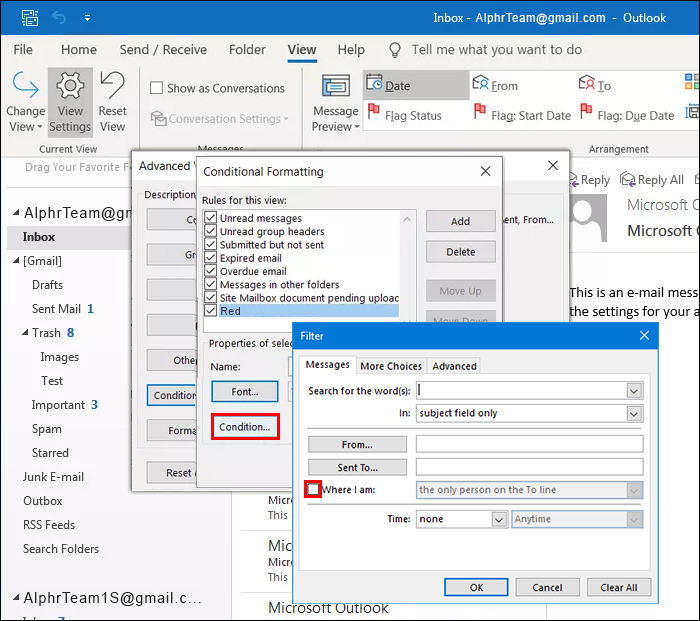Switch to the More Choices tab

(x=391, y=366)
